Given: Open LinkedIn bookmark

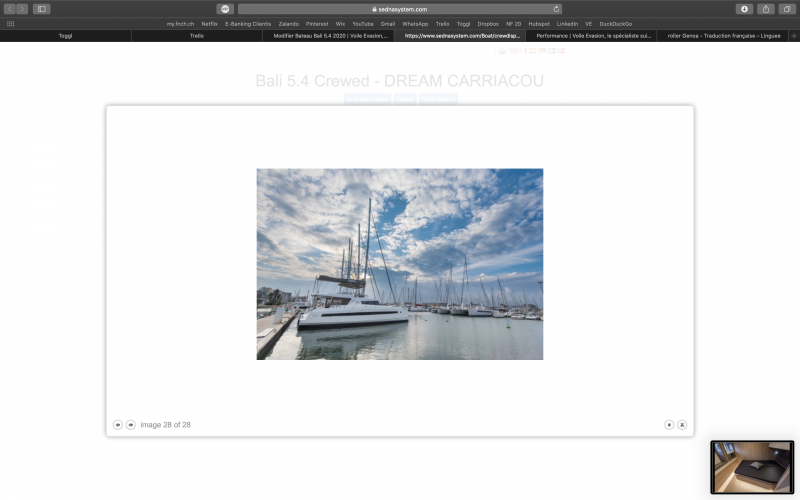Looking at the screenshot, I should (567, 23).
